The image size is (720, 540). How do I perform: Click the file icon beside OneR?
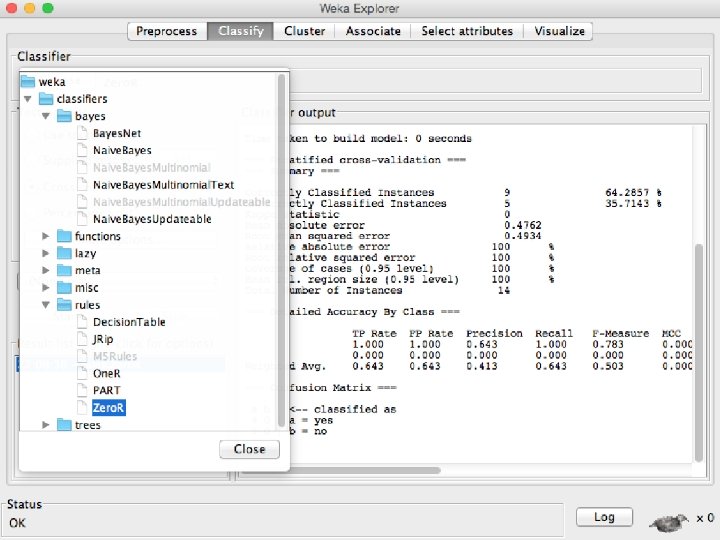(x=82, y=373)
